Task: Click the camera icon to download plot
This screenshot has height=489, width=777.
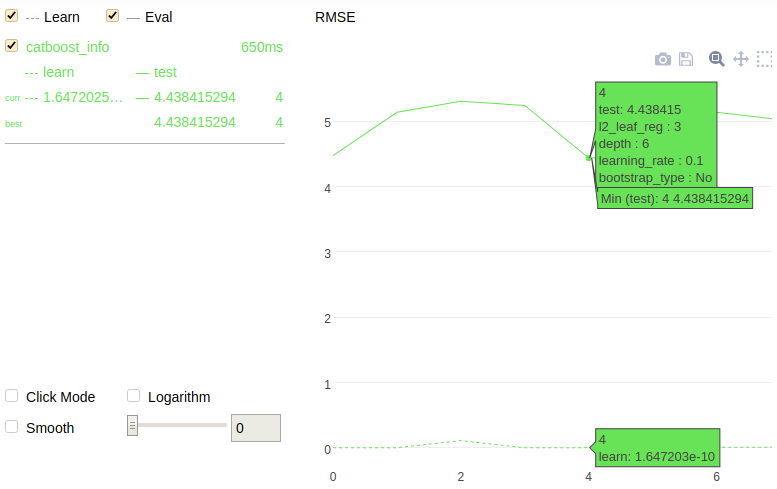Action: (x=662, y=60)
